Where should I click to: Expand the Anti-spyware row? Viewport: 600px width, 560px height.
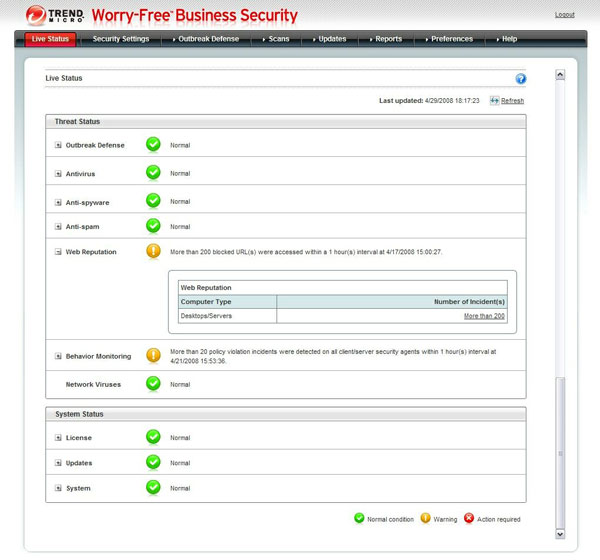tap(58, 202)
